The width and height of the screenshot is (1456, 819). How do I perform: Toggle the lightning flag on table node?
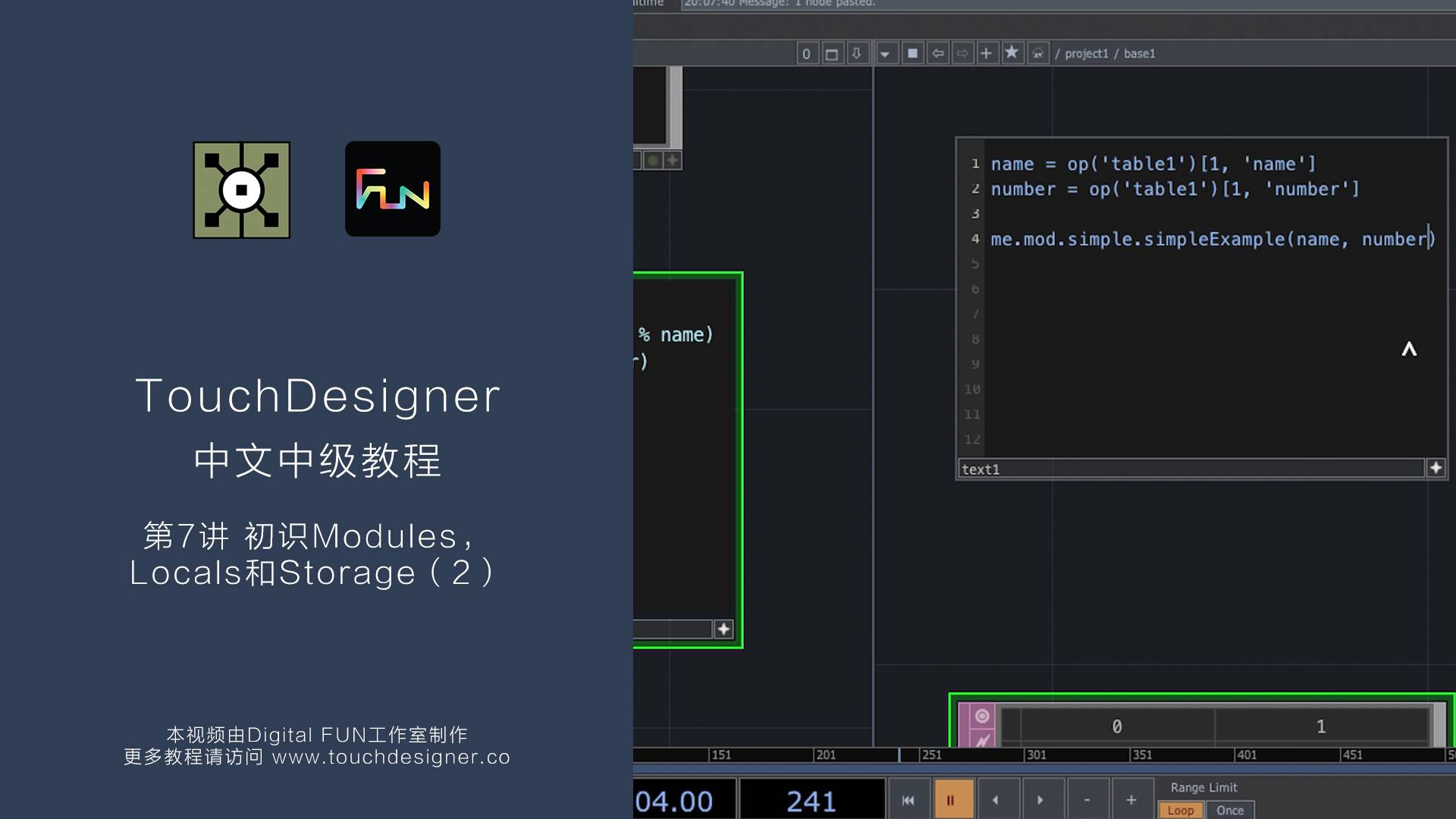pyautogui.click(x=982, y=739)
